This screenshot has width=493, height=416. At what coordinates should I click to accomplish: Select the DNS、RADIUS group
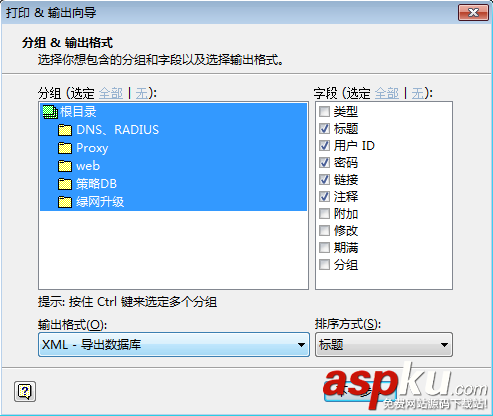(x=173, y=130)
